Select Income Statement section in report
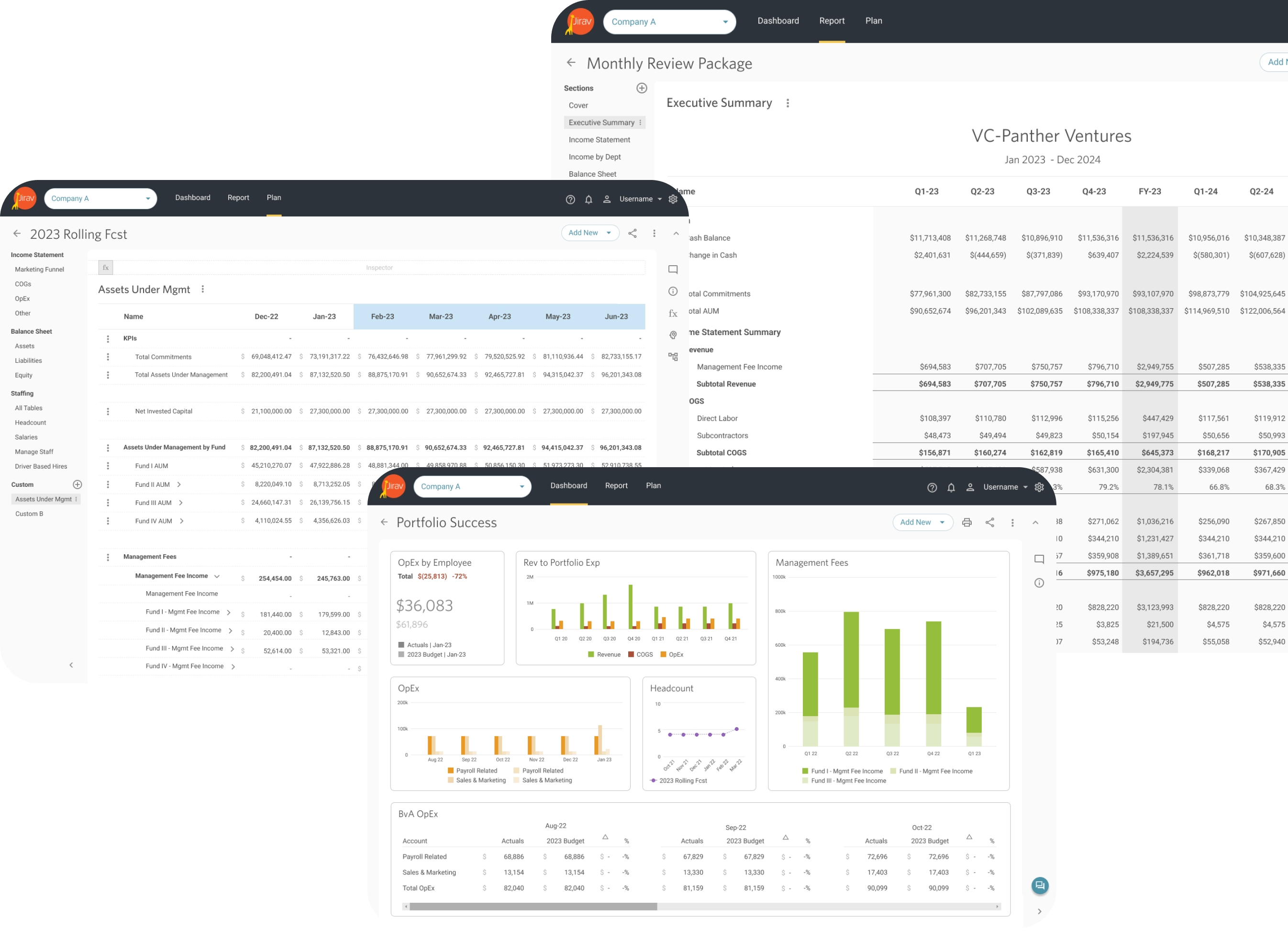Image resolution: width=1288 pixels, height=931 pixels. point(599,140)
